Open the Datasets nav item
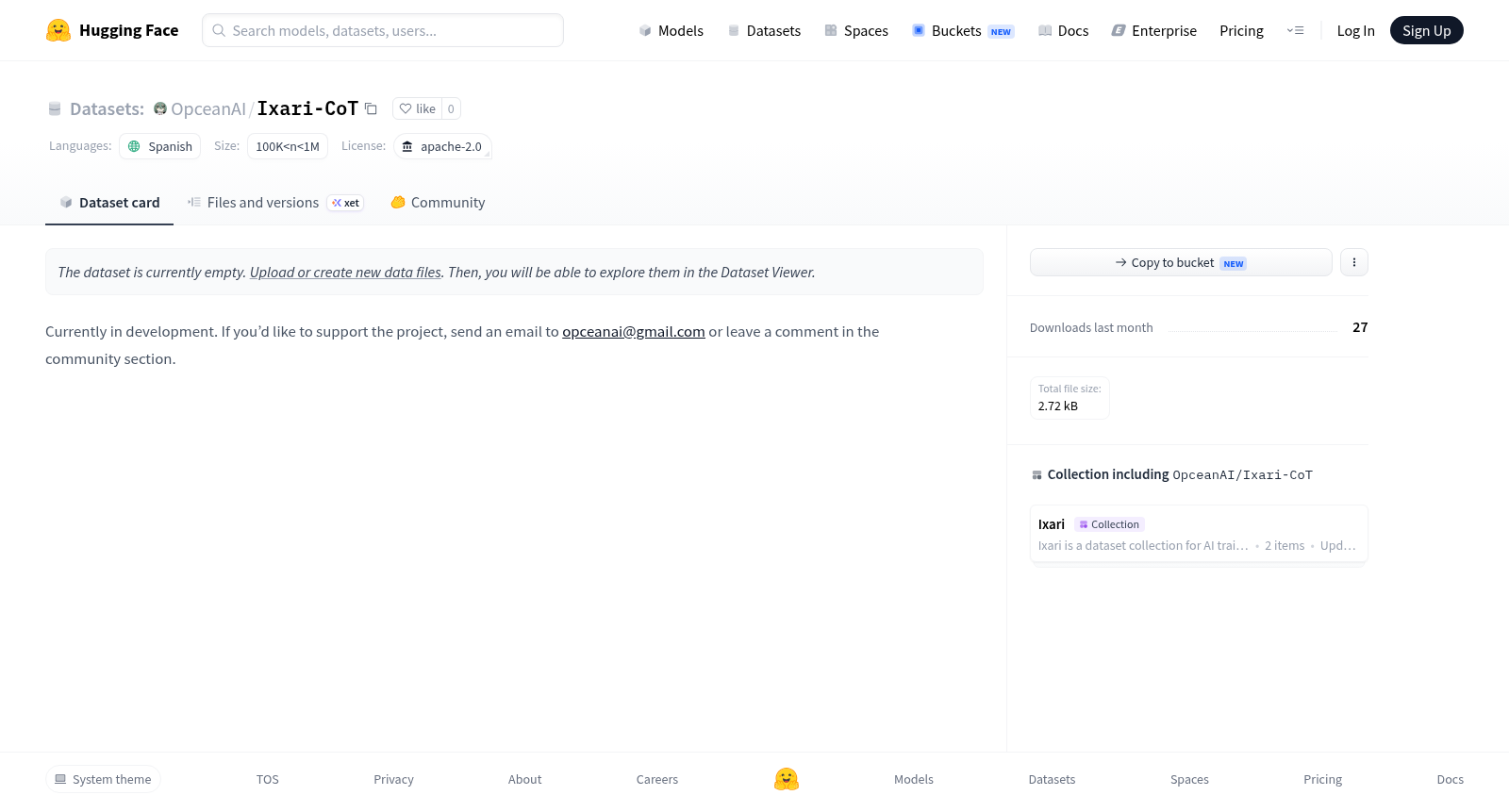This screenshot has width=1509, height=812. [764, 30]
